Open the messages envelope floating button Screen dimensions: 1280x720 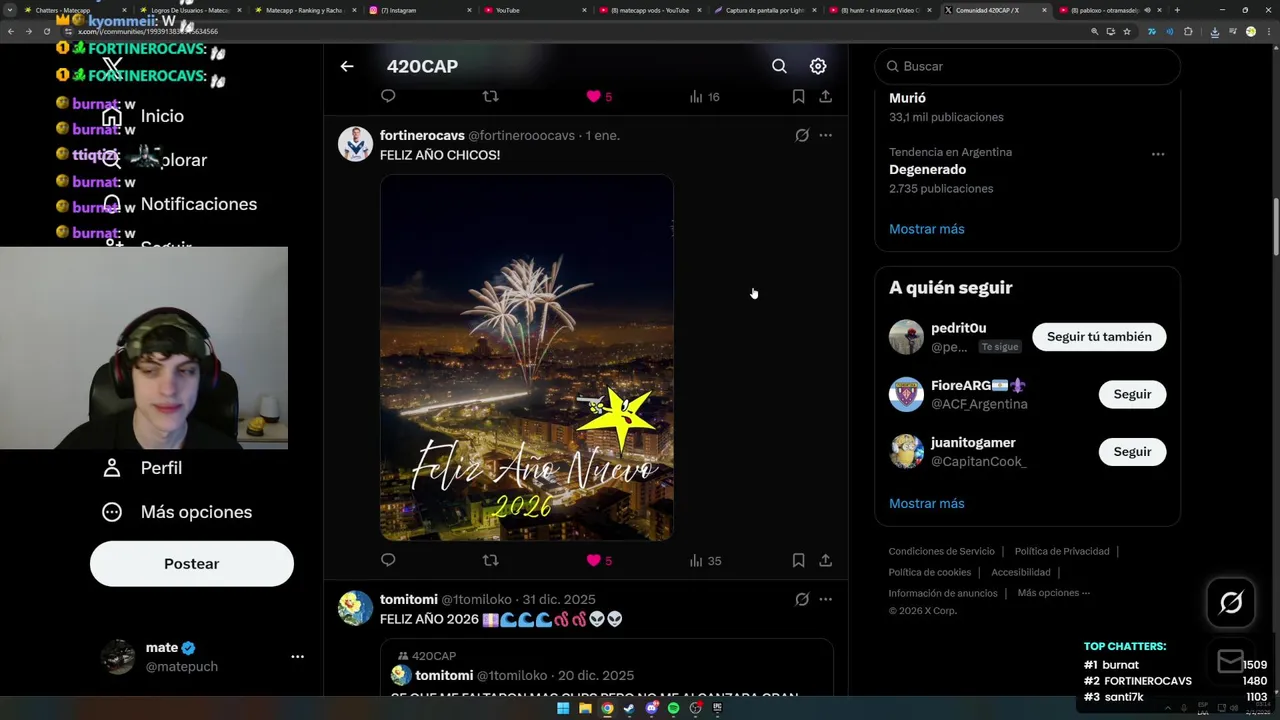[x=1231, y=662]
